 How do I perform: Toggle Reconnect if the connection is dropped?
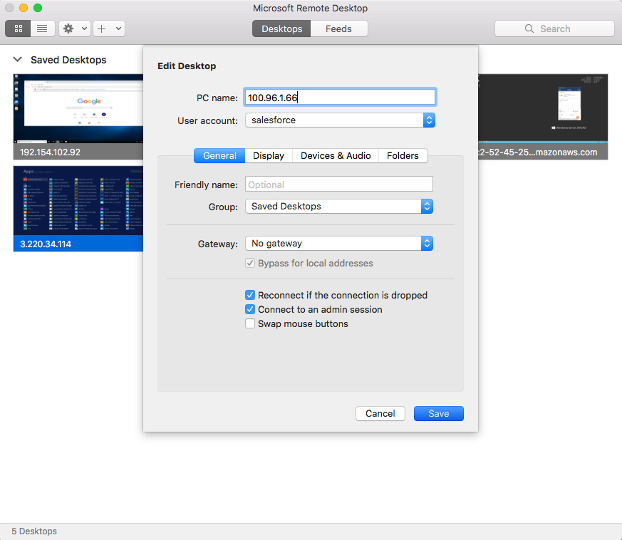[x=250, y=295]
